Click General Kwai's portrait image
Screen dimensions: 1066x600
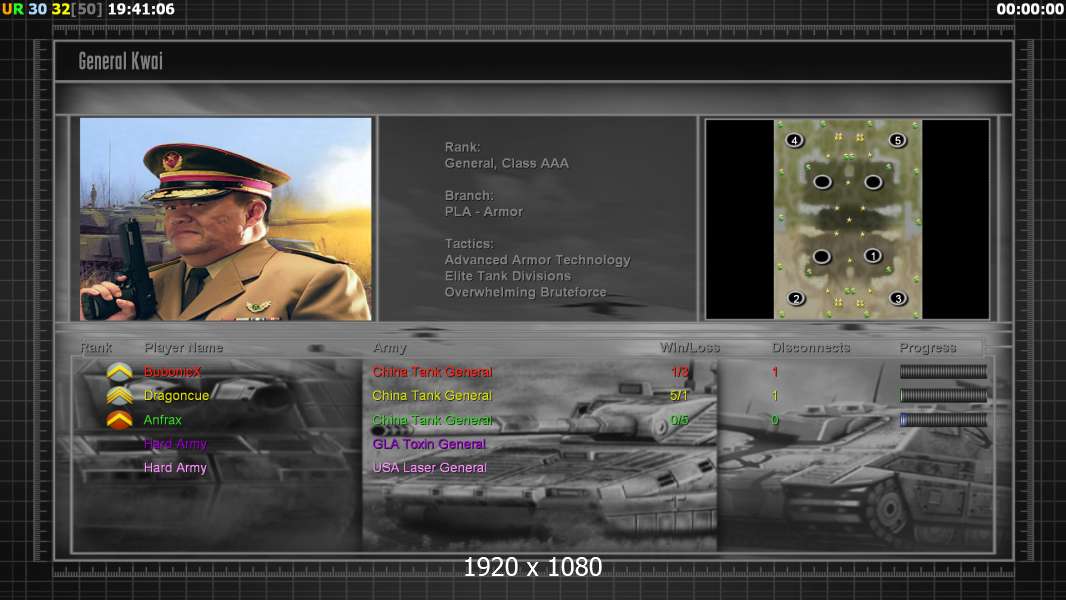pyautogui.click(x=226, y=219)
